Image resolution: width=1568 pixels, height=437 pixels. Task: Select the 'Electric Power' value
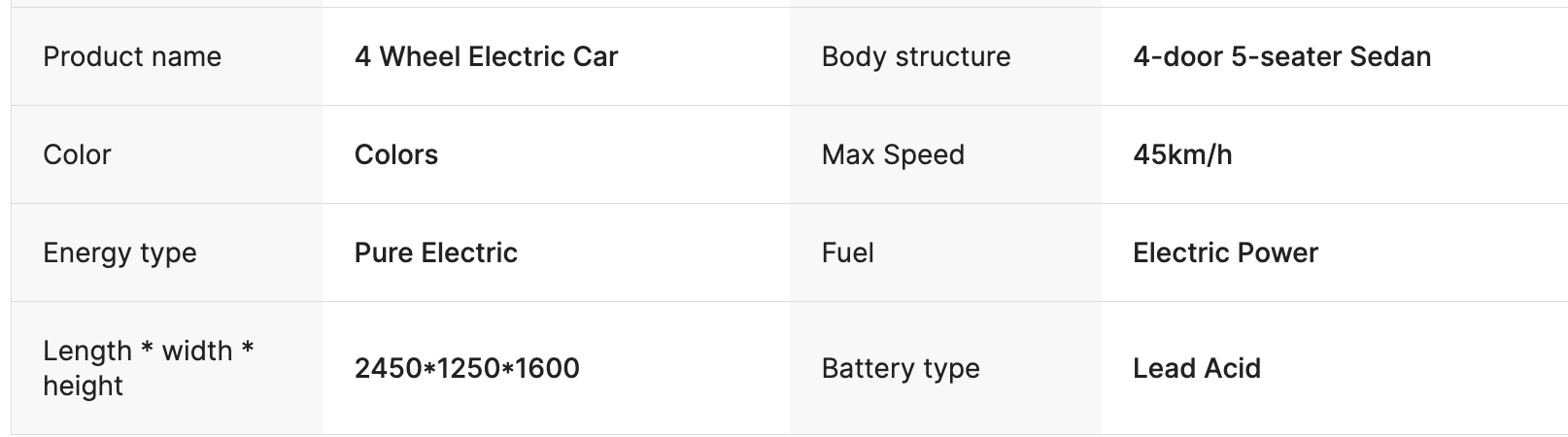(x=1225, y=253)
